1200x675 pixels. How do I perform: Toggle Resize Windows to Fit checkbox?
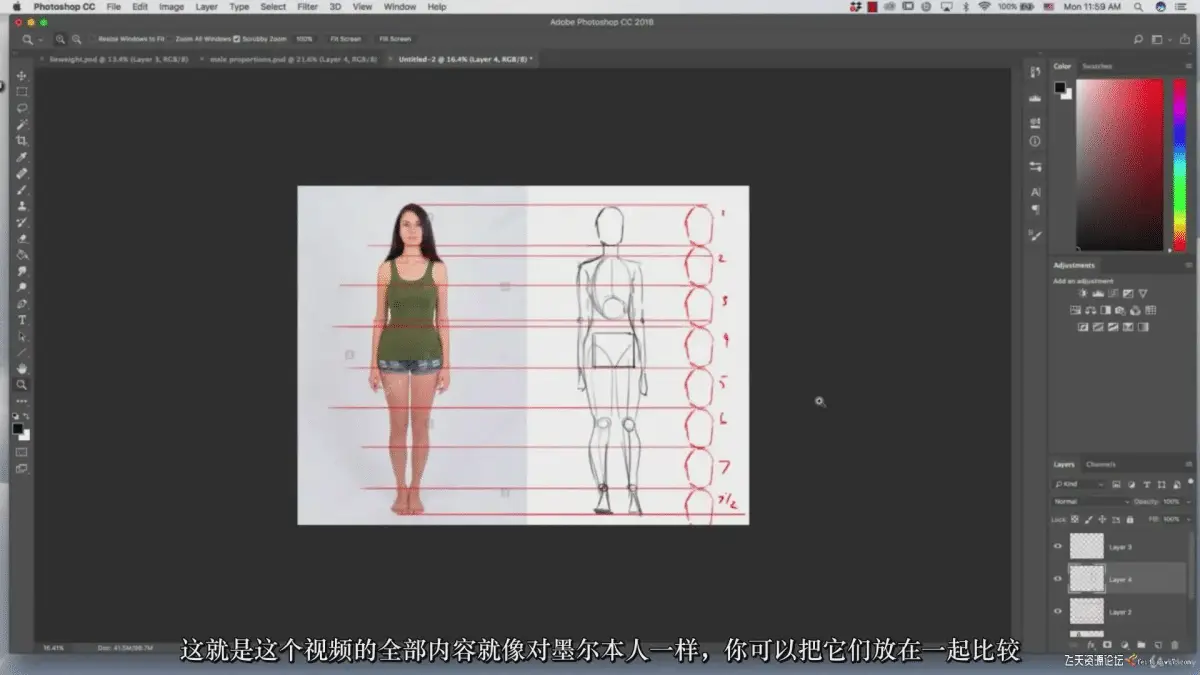pyautogui.click(x=92, y=39)
